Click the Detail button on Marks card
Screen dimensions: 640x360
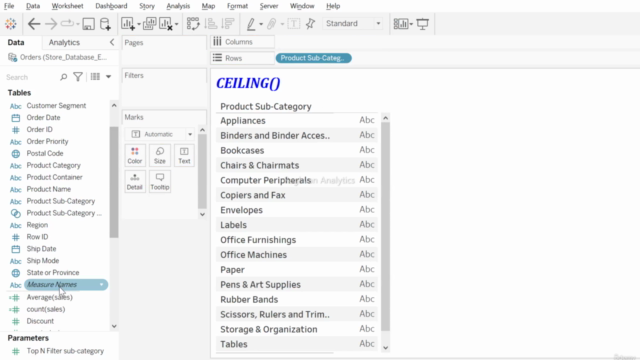tap(135, 182)
